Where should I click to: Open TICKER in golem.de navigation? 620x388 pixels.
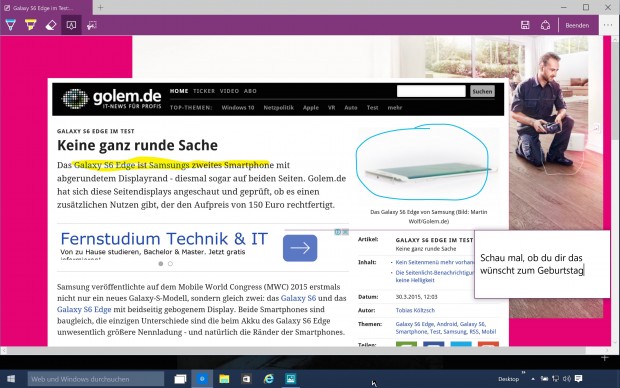[x=204, y=91]
